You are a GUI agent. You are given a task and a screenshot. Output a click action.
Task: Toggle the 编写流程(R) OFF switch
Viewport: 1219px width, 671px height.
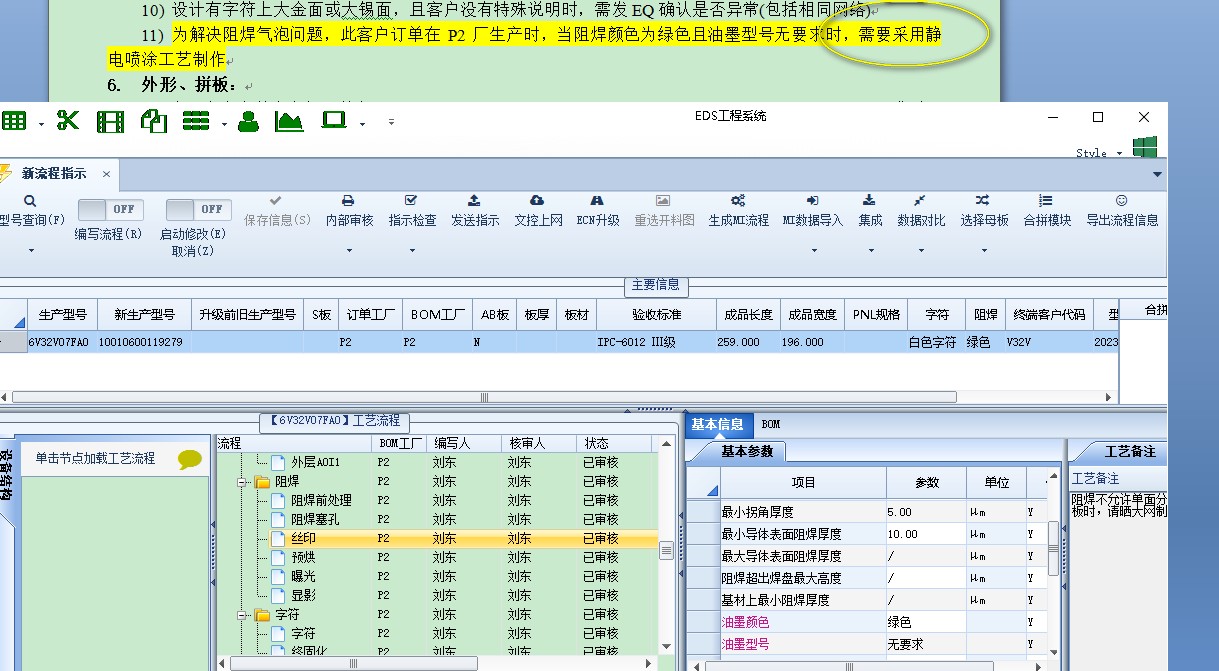pos(110,210)
